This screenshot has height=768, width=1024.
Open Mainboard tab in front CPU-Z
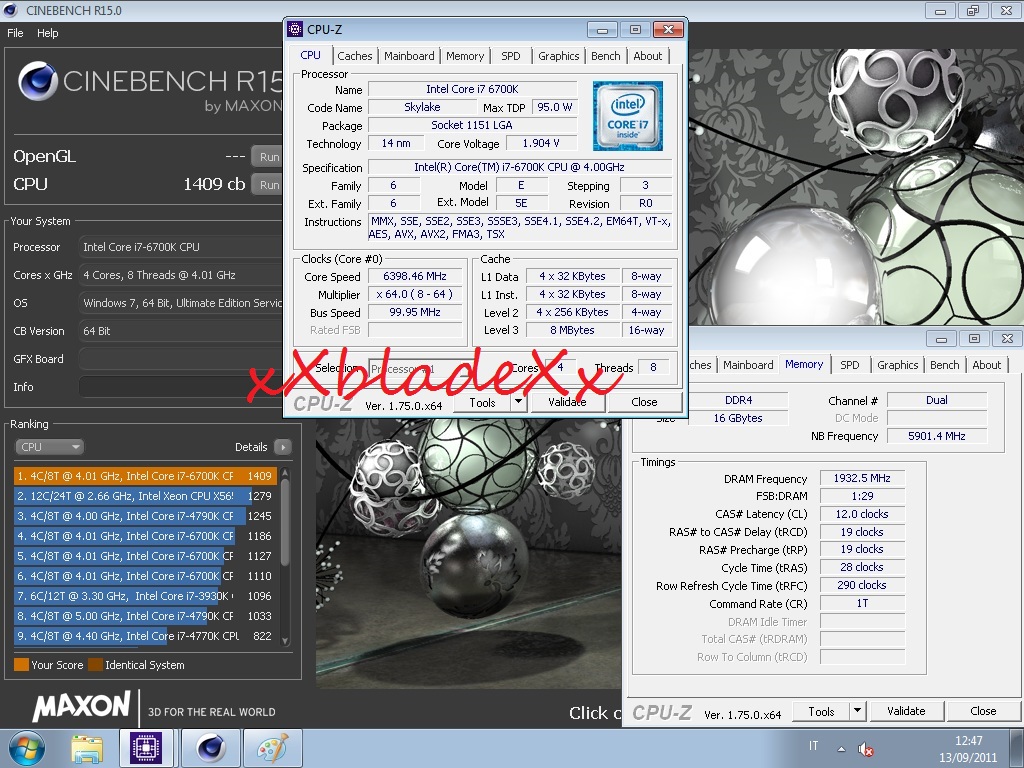pos(409,56)
